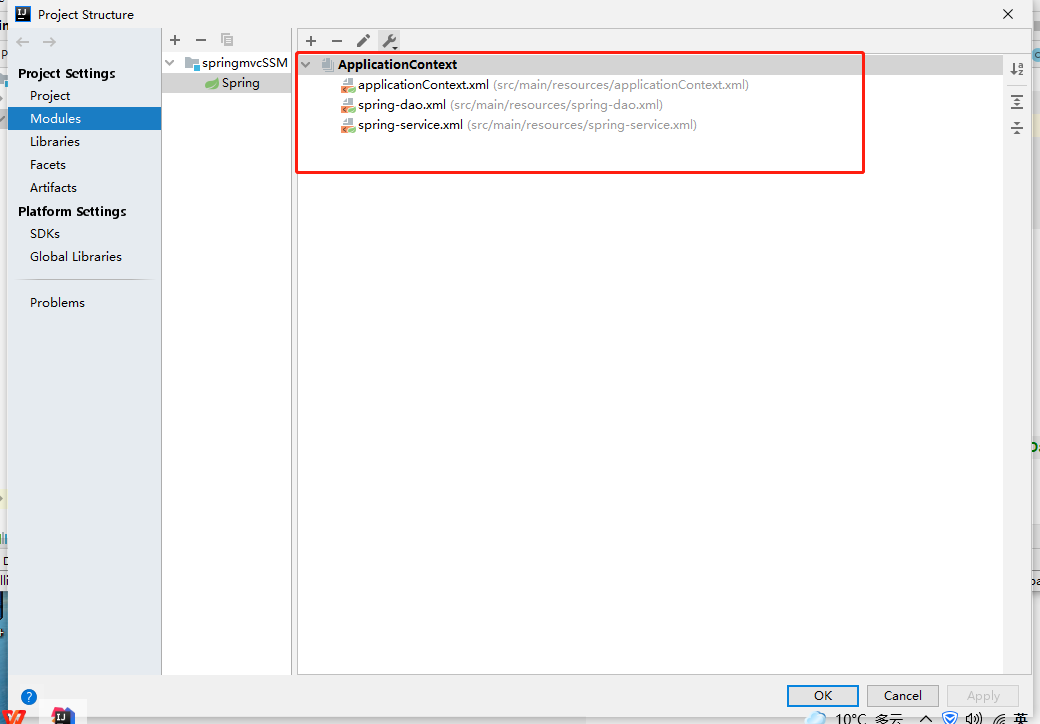The width and height of the screenshot is (1040, 724).
Task: Add a new Spring fileset
Action: tap(311, 41)
